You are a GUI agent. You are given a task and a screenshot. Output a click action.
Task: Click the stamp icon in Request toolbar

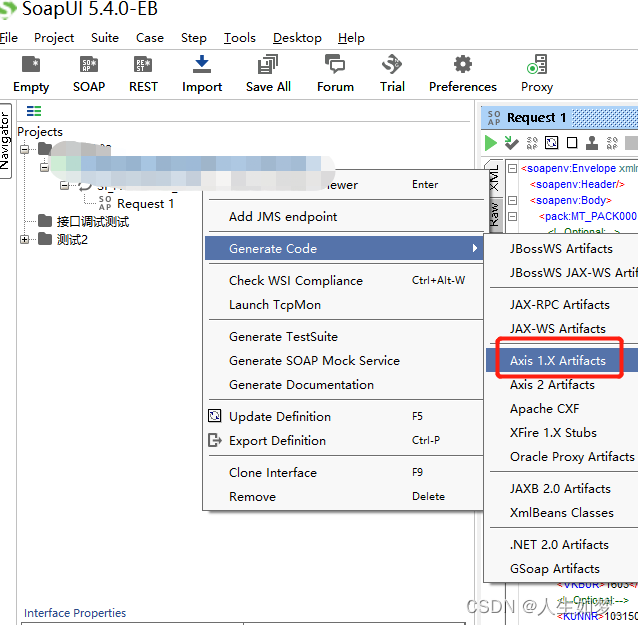pos(592,143)
